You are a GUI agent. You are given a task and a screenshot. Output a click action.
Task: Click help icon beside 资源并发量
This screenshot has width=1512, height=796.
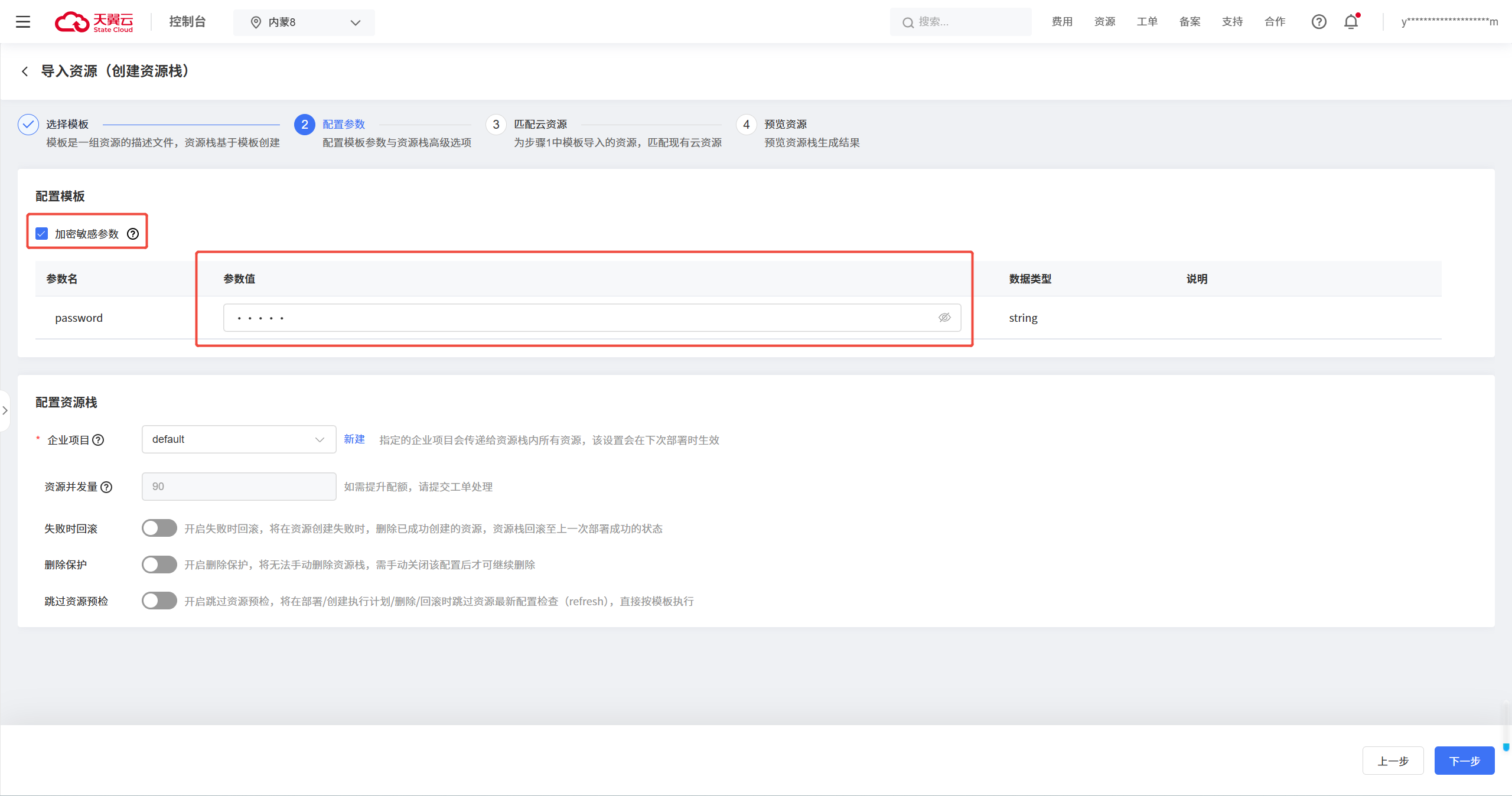[106, 487]
